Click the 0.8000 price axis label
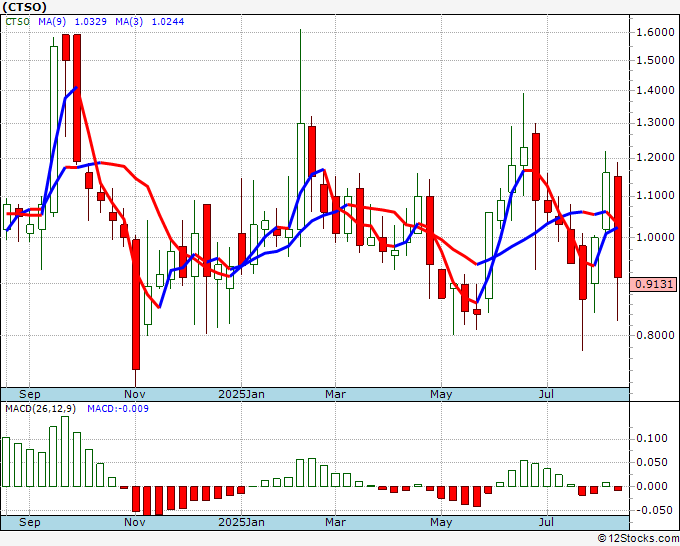 655,335
